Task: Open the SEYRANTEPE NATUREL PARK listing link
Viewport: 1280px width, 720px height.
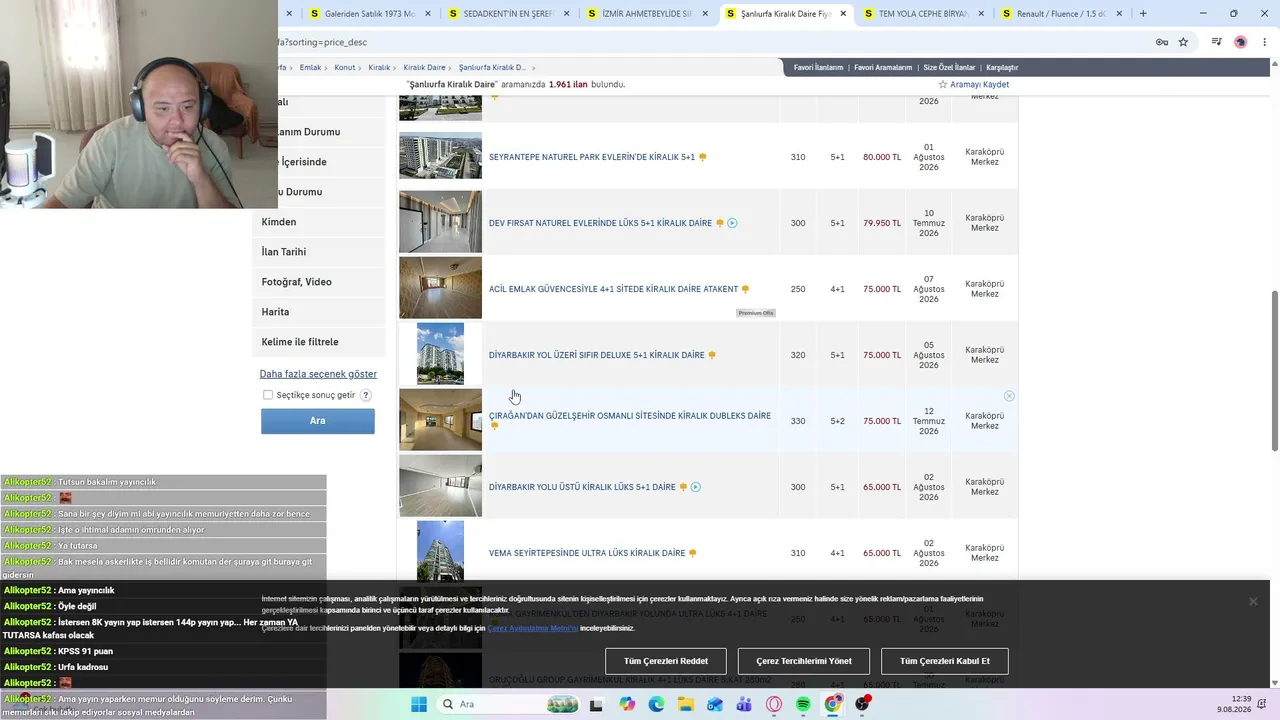Action: click(592, 157)
